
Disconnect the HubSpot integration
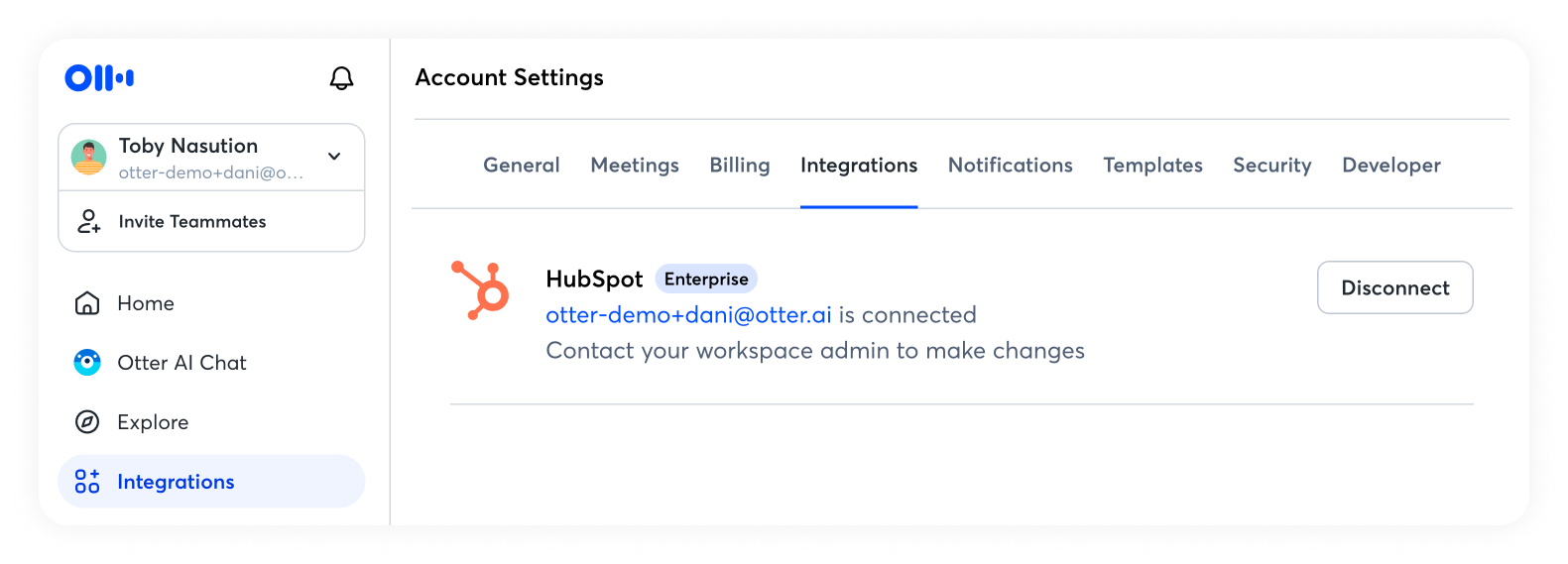point(1394,287)
